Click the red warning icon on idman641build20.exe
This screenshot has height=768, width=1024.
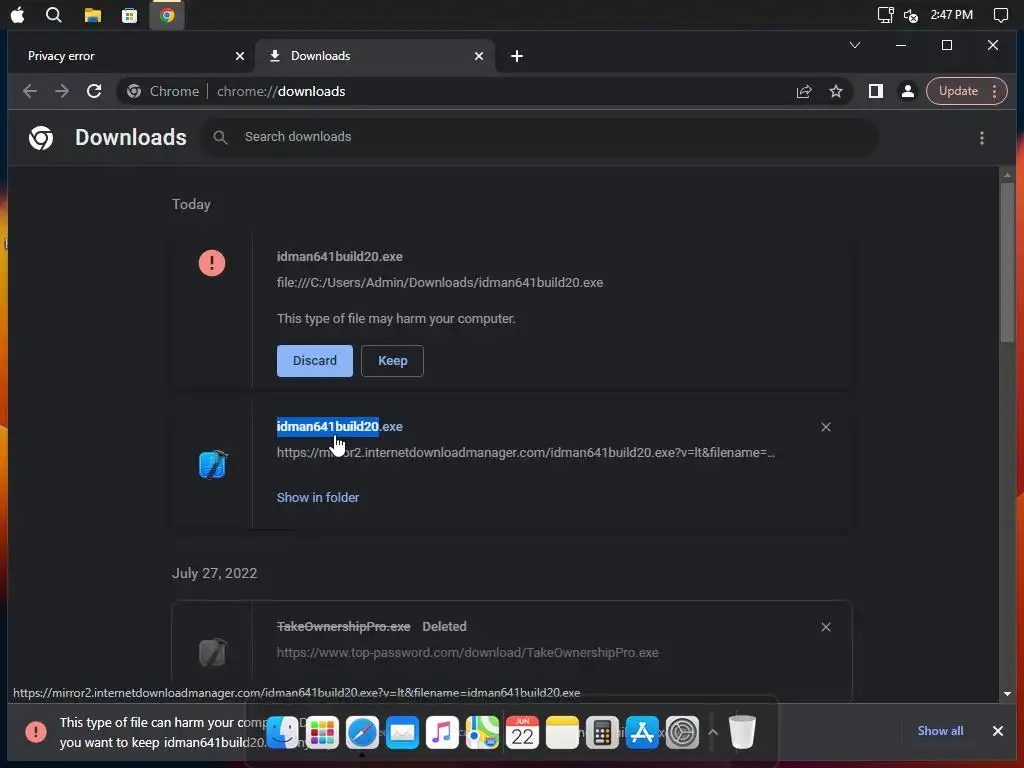(x=212, y=263)
